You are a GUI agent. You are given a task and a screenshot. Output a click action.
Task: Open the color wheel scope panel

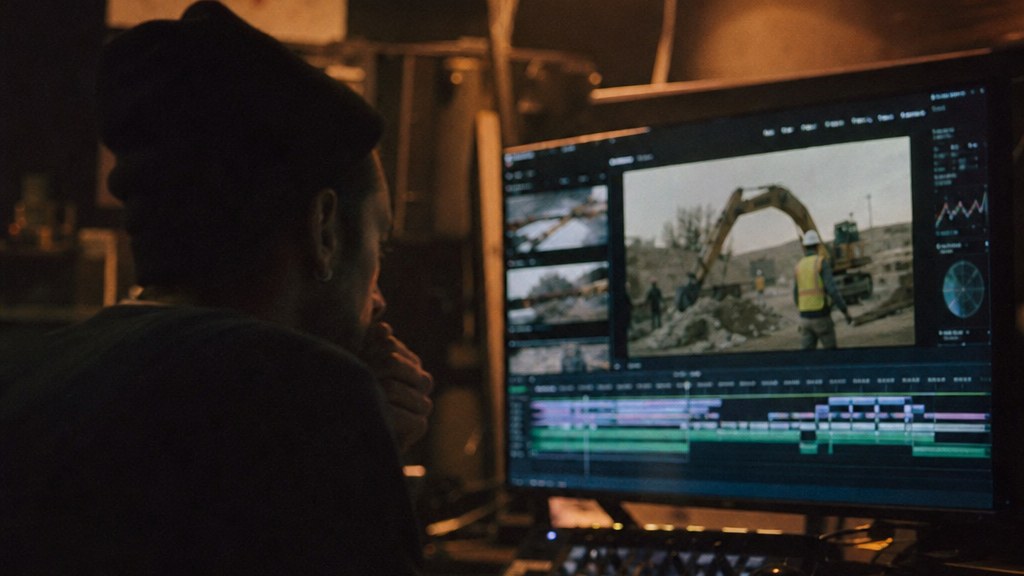[x=963, y=289]
